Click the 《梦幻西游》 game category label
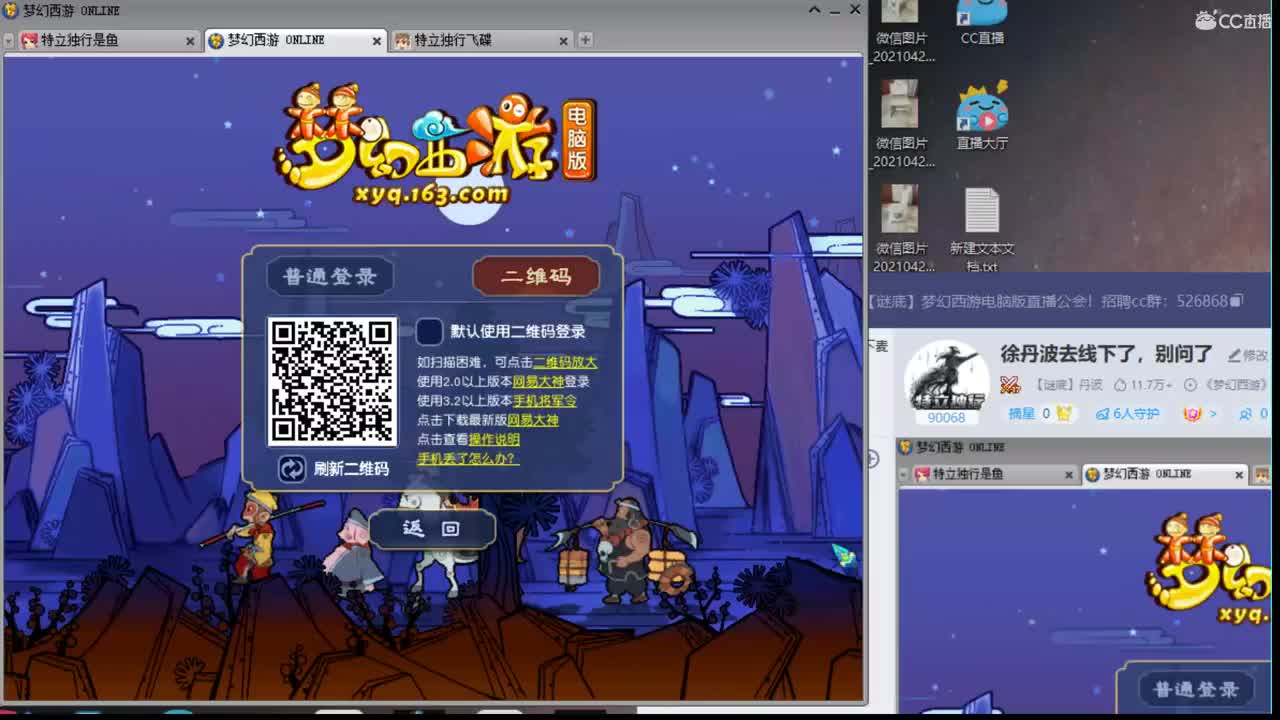This screenshot has width=1280, height=720. pos(1236,385)
